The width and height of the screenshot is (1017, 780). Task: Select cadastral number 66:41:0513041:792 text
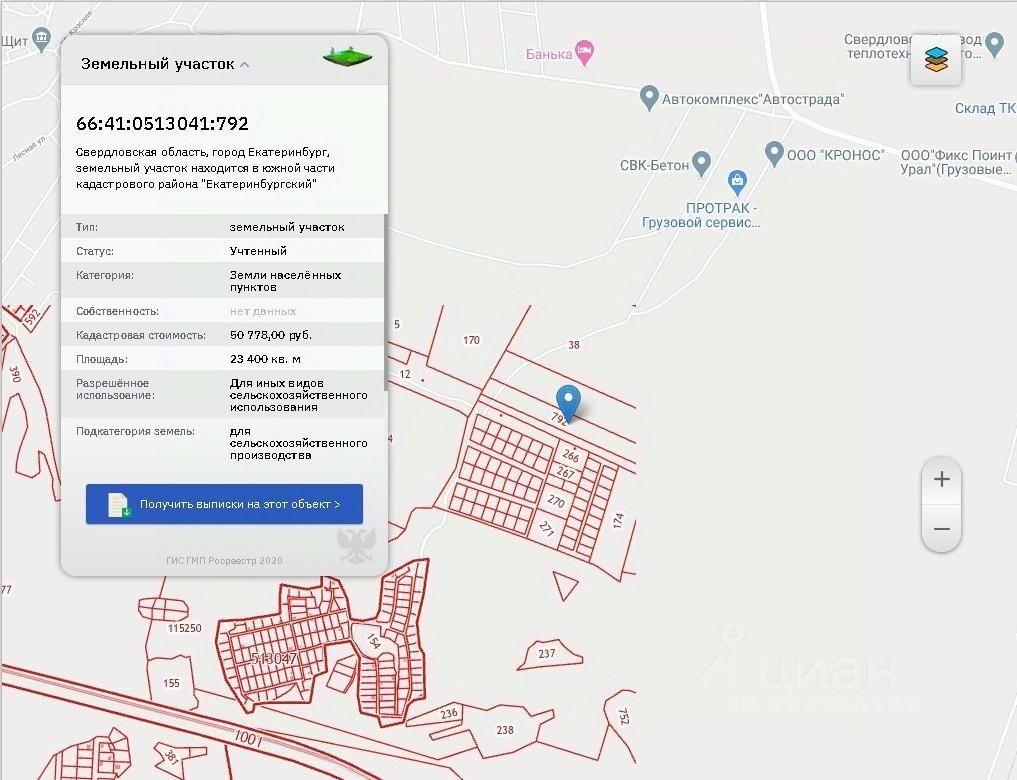pyautogui.click(x=162, y=123)
